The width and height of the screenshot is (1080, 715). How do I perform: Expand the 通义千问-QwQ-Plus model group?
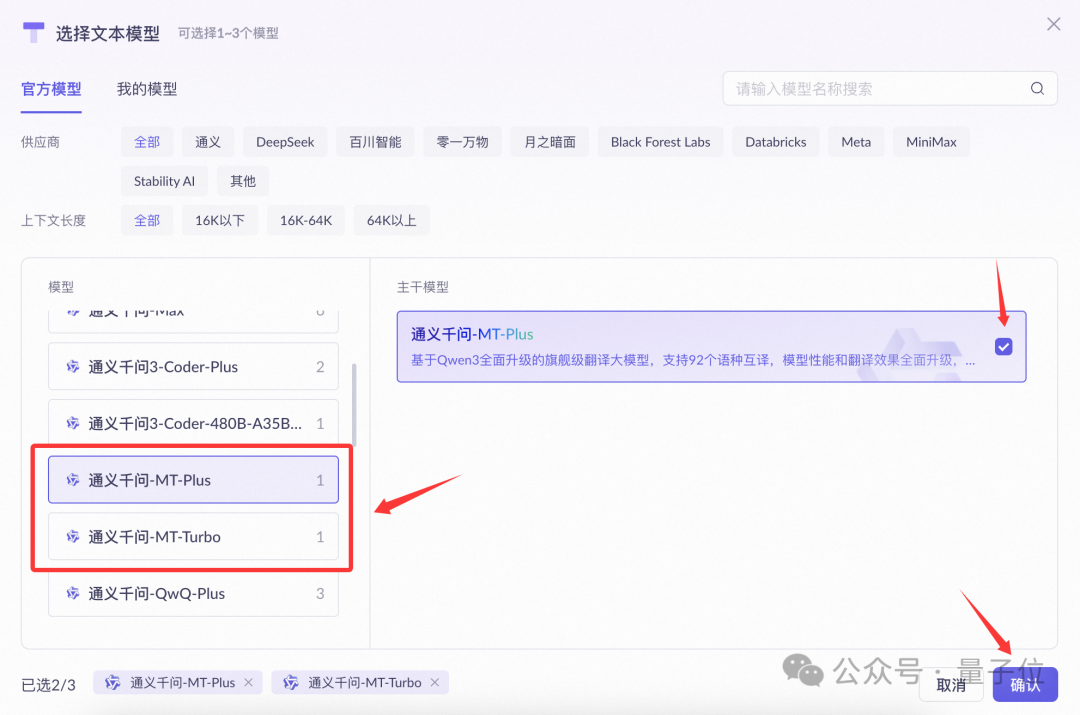coord(194,594)
